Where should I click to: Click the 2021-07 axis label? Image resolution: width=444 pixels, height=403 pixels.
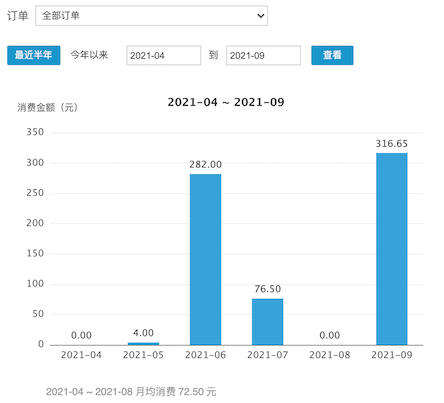(267, 355)
